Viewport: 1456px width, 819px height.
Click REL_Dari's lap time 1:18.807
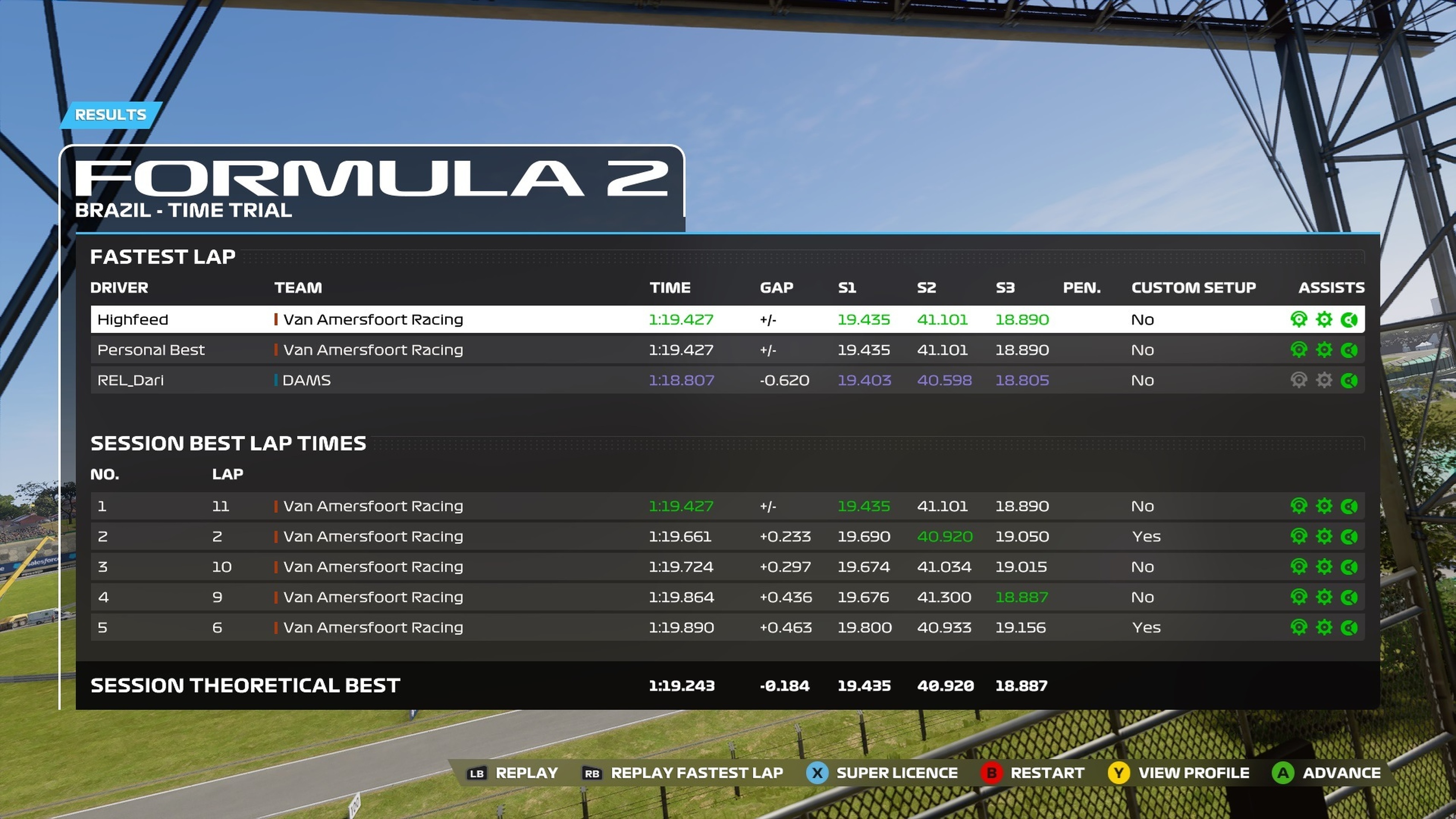click(x=681, y=380)
